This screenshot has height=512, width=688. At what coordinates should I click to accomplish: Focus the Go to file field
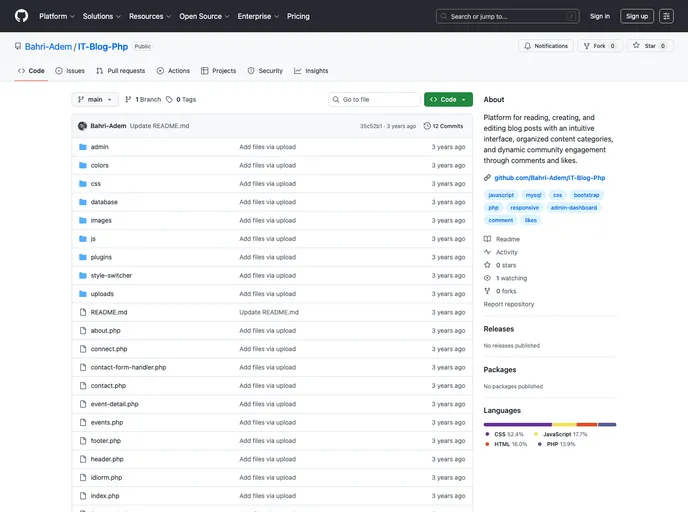[x=378, y=100]
